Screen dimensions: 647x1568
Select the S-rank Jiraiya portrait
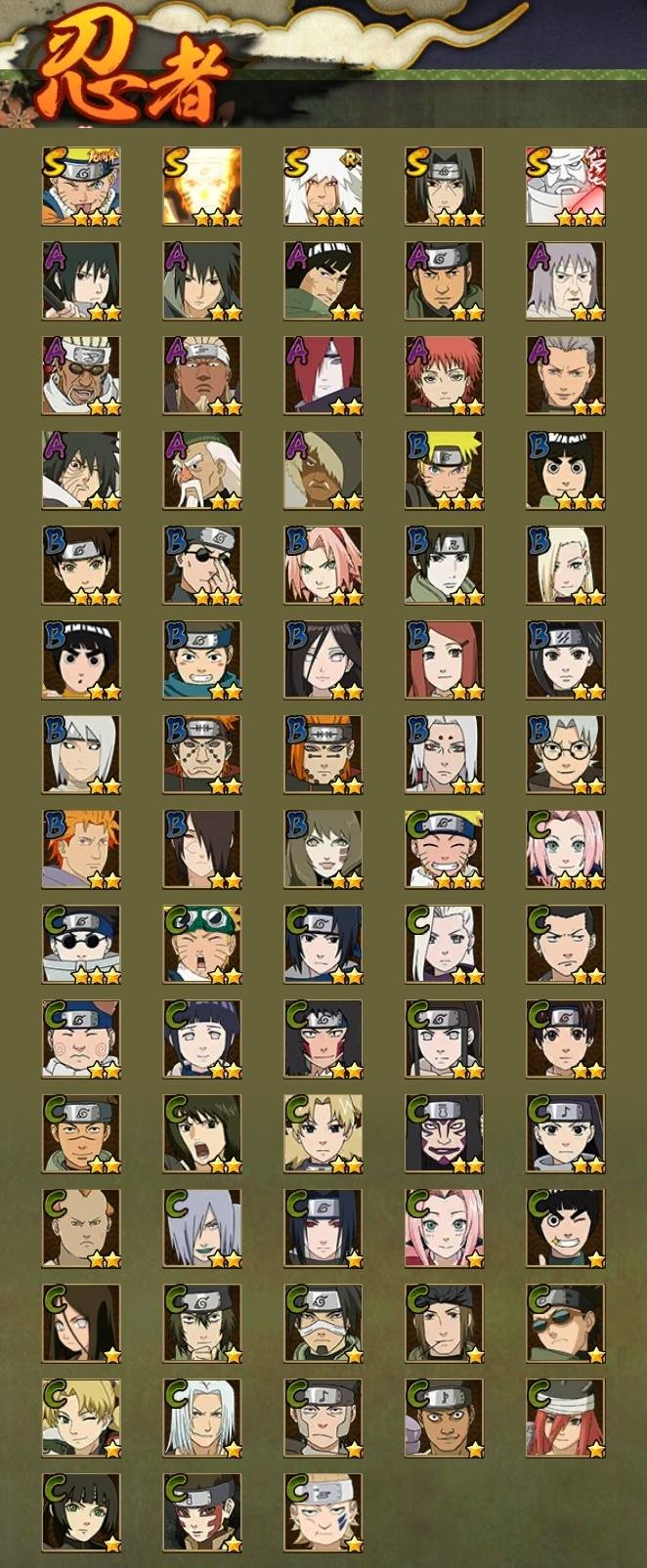click(323, 187)
